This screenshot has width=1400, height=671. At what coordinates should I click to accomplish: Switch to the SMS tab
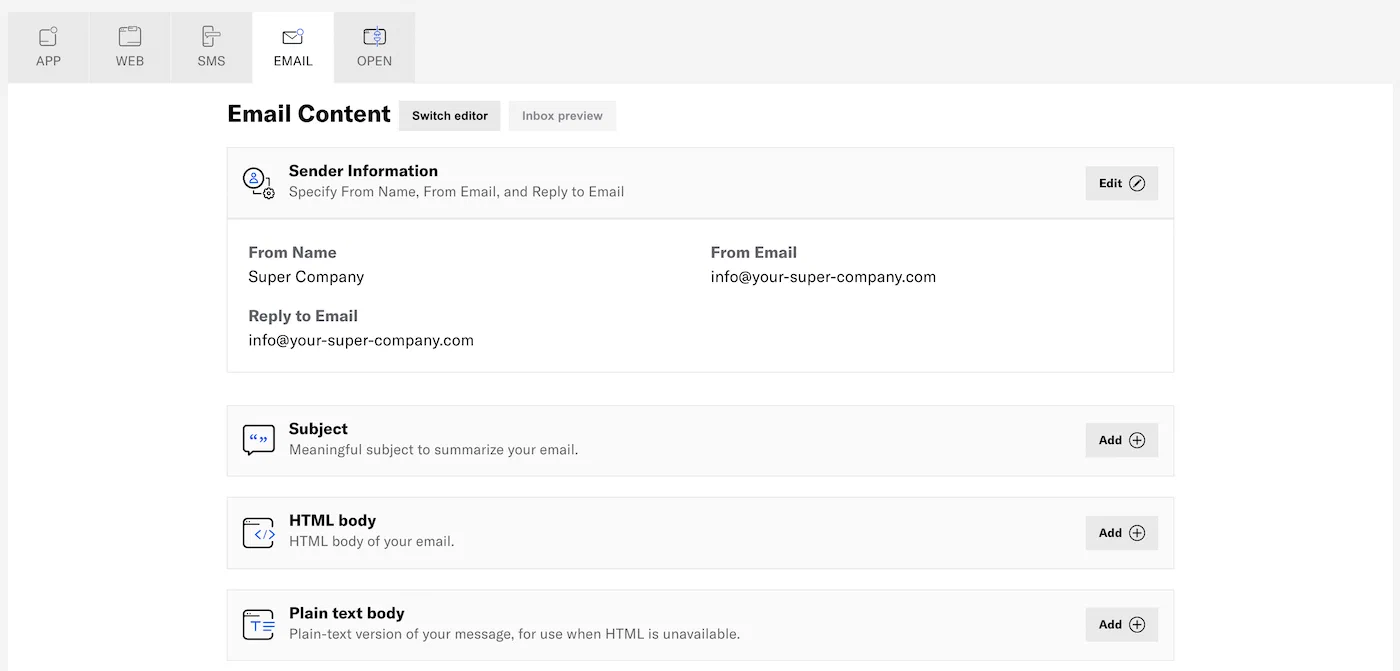[x=211, y=47]
